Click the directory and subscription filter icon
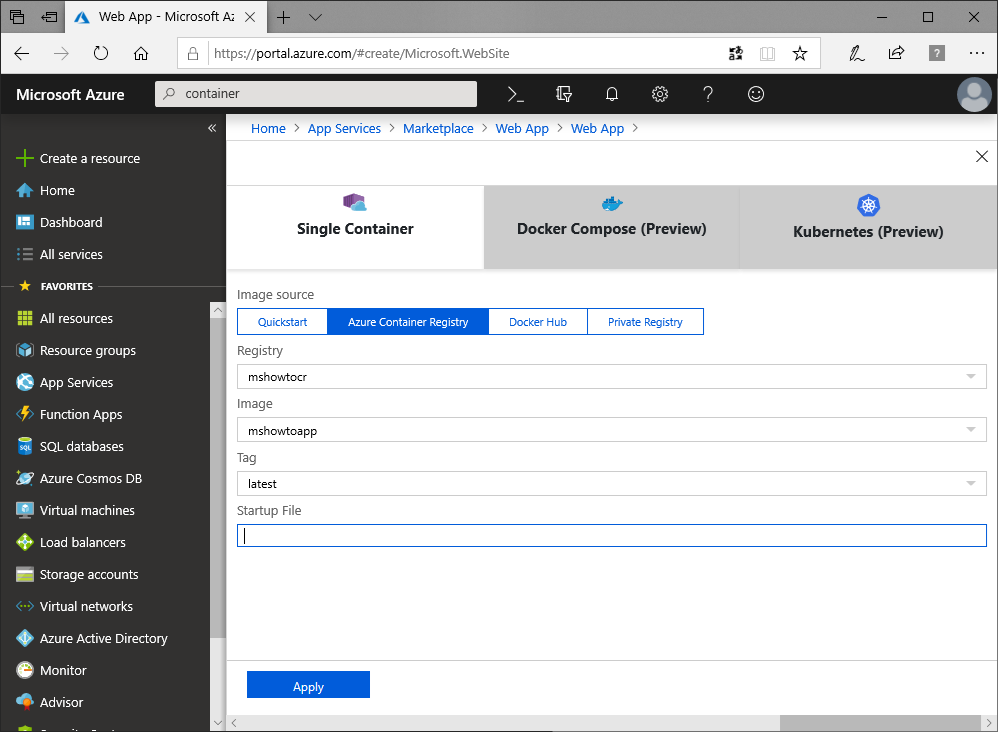 [564, 94]
